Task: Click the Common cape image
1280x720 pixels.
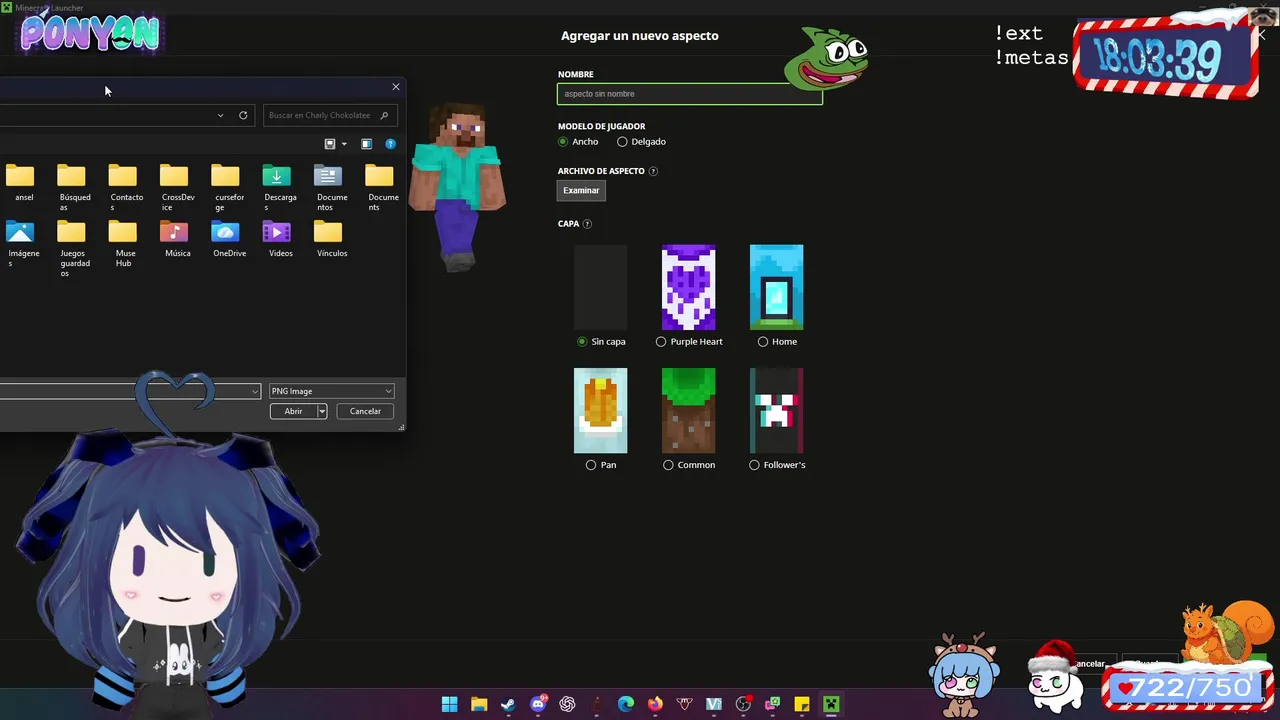Action: (688, 411)
